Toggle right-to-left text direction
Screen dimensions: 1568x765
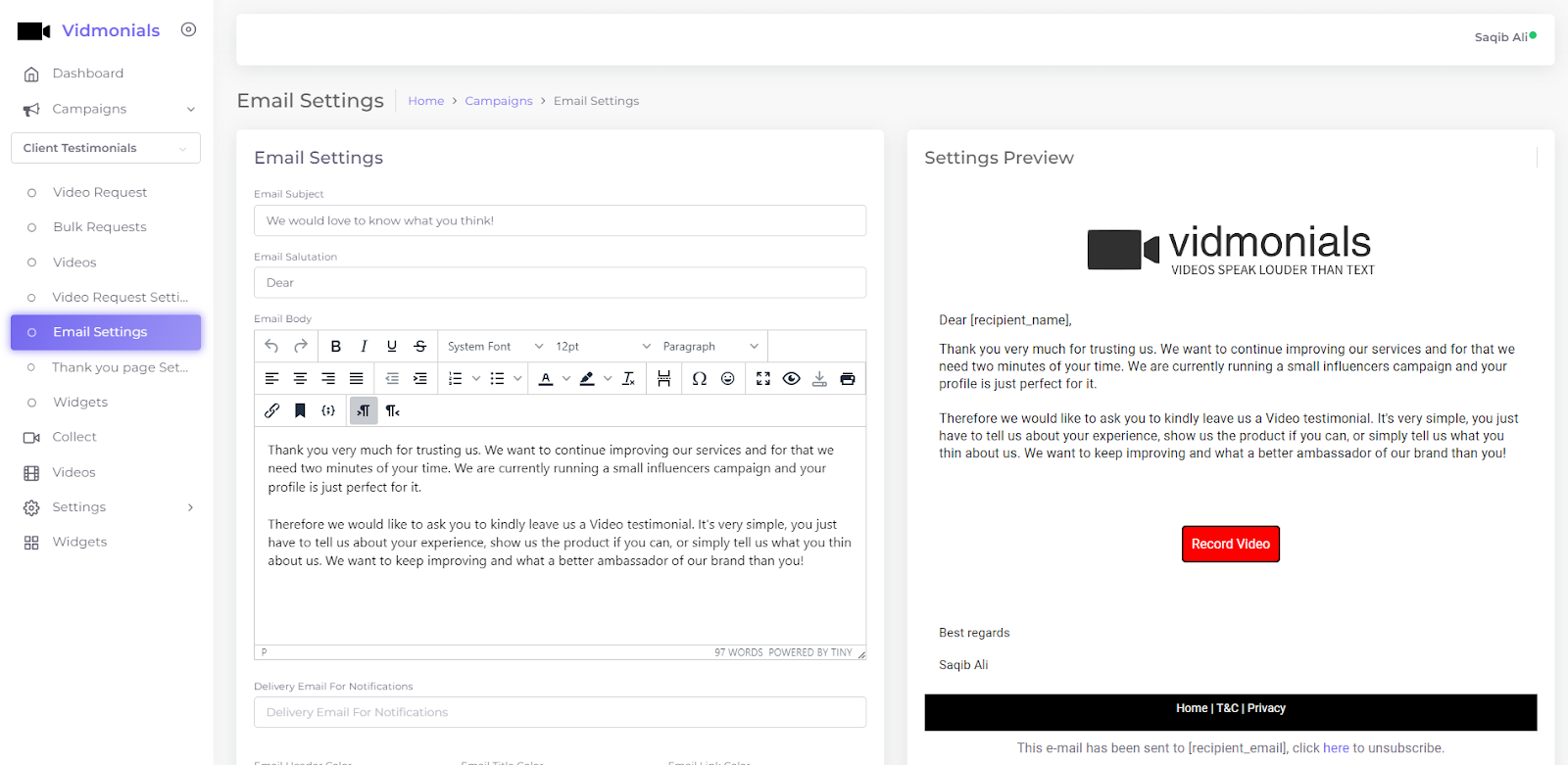click(x=392, y=411)
